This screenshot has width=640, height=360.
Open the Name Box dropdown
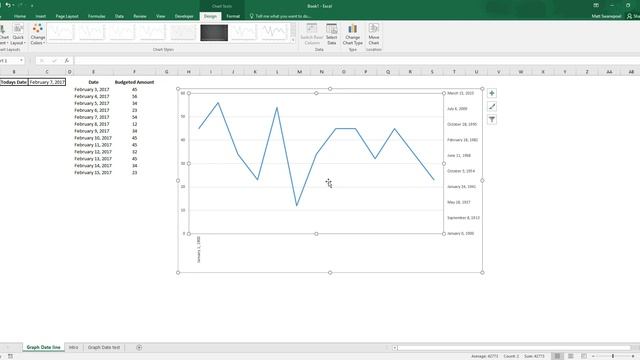coord(21,60)
